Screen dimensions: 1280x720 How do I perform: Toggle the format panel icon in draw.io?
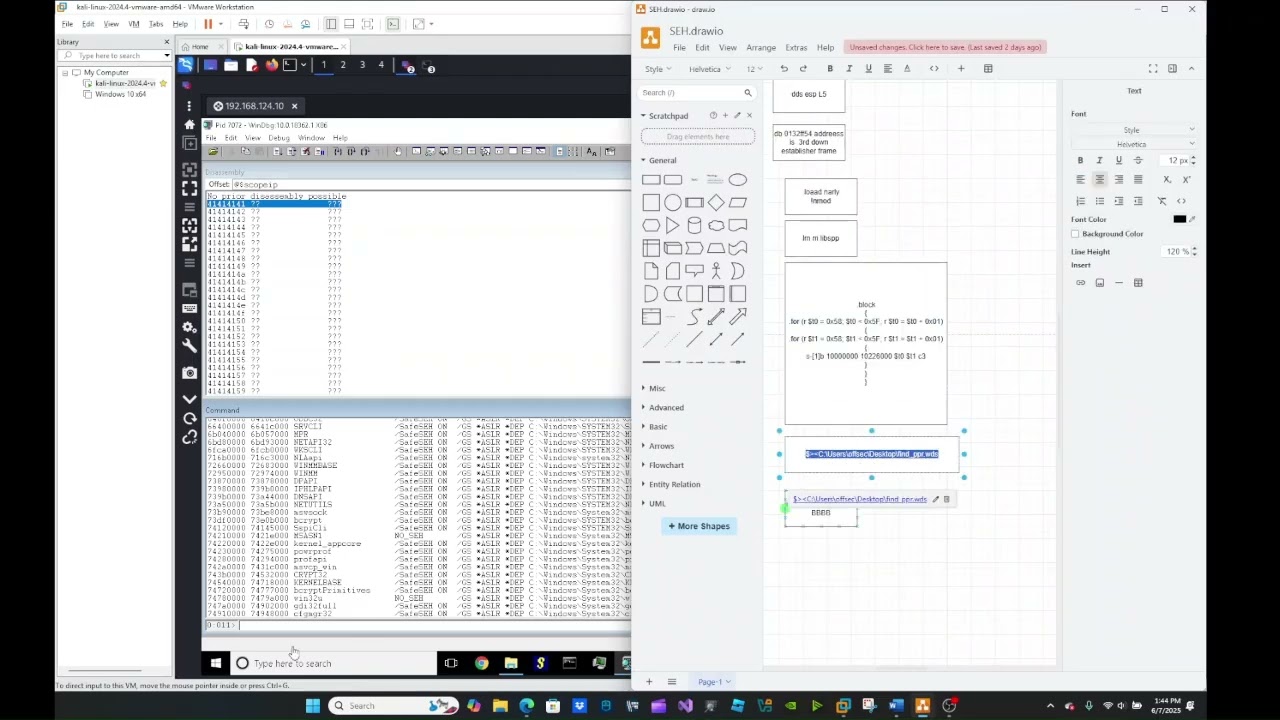tap(1172, 69)
